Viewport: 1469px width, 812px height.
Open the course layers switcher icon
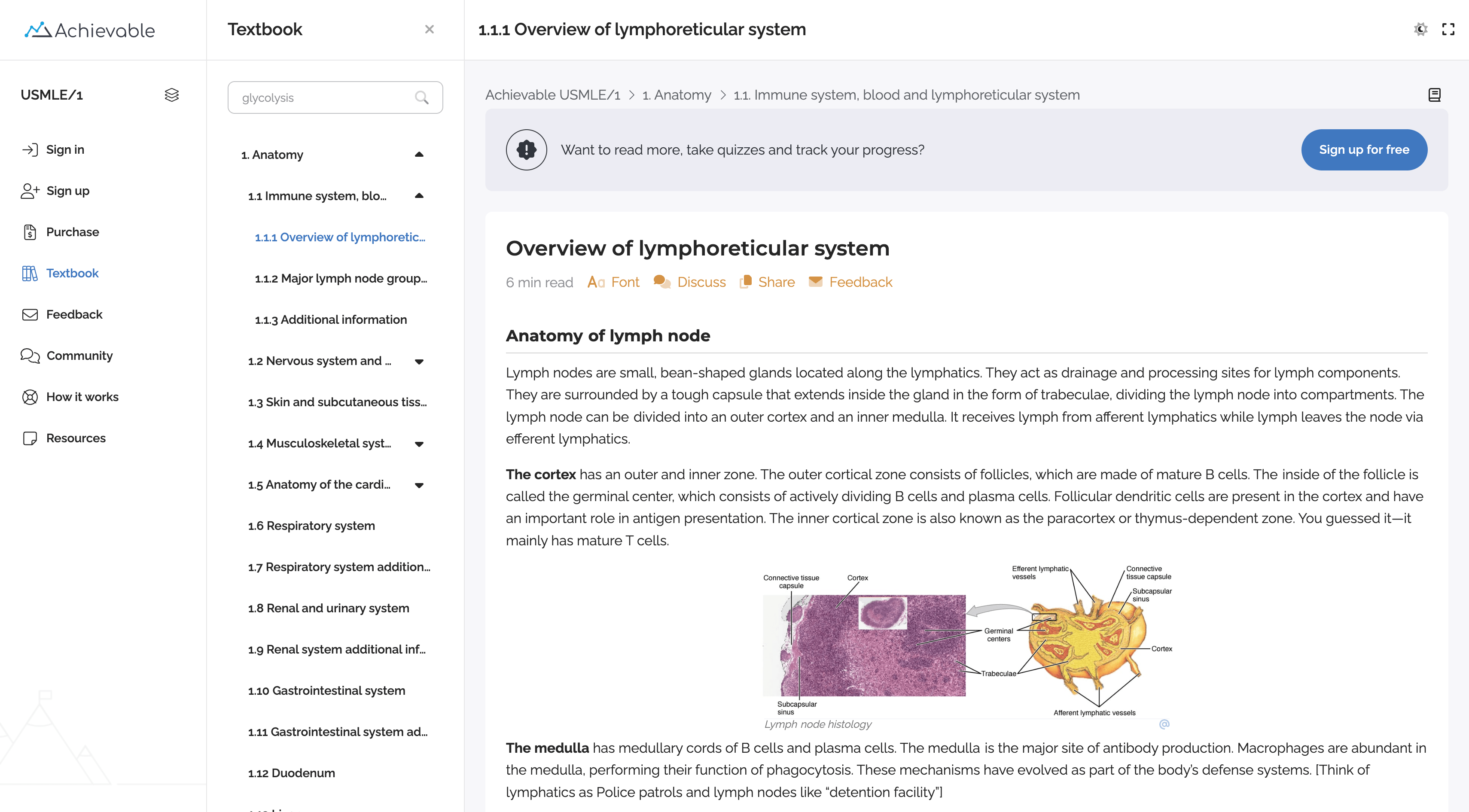point(172,94)
